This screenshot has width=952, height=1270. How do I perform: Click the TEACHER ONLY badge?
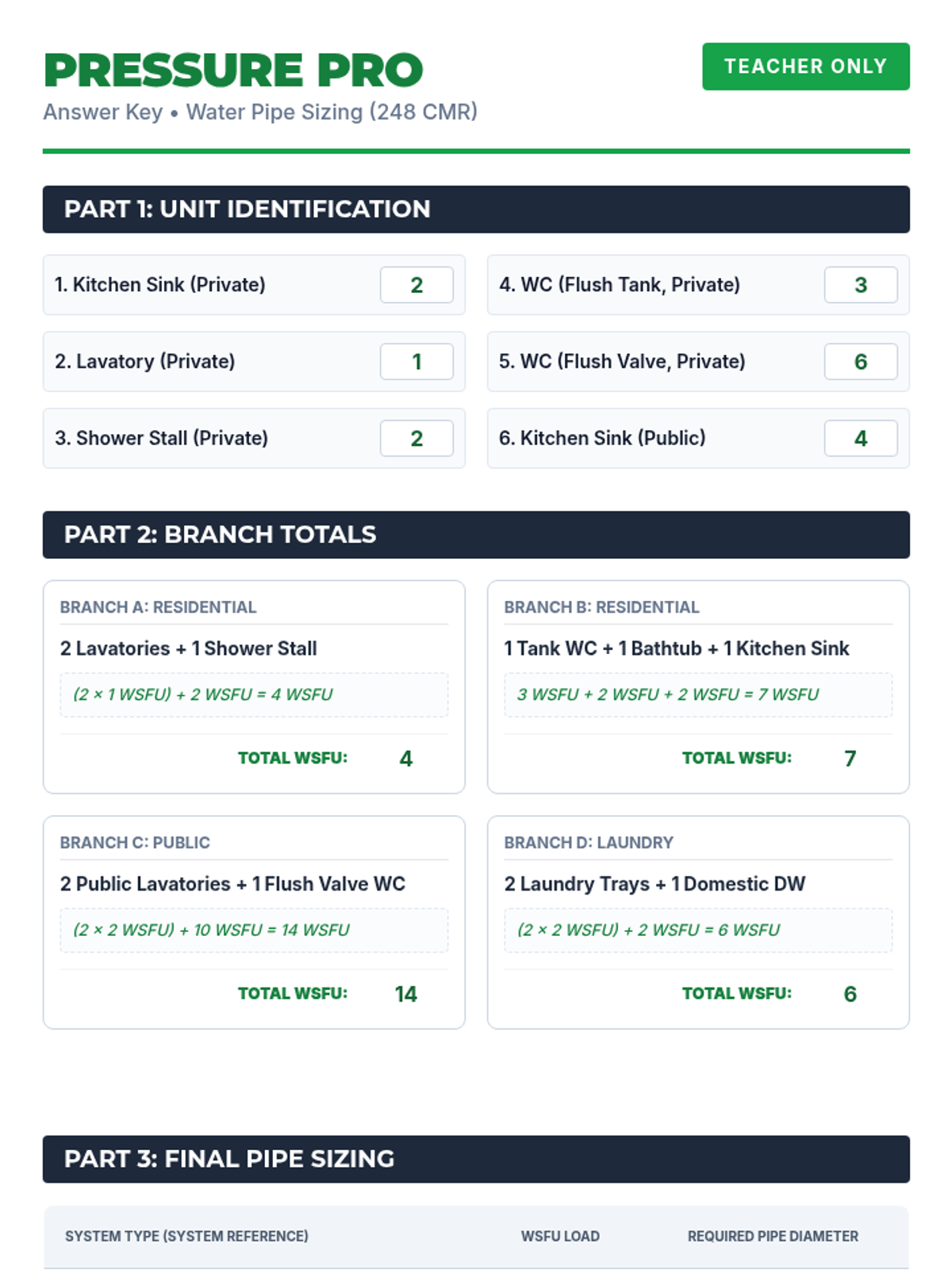[805, 67]
